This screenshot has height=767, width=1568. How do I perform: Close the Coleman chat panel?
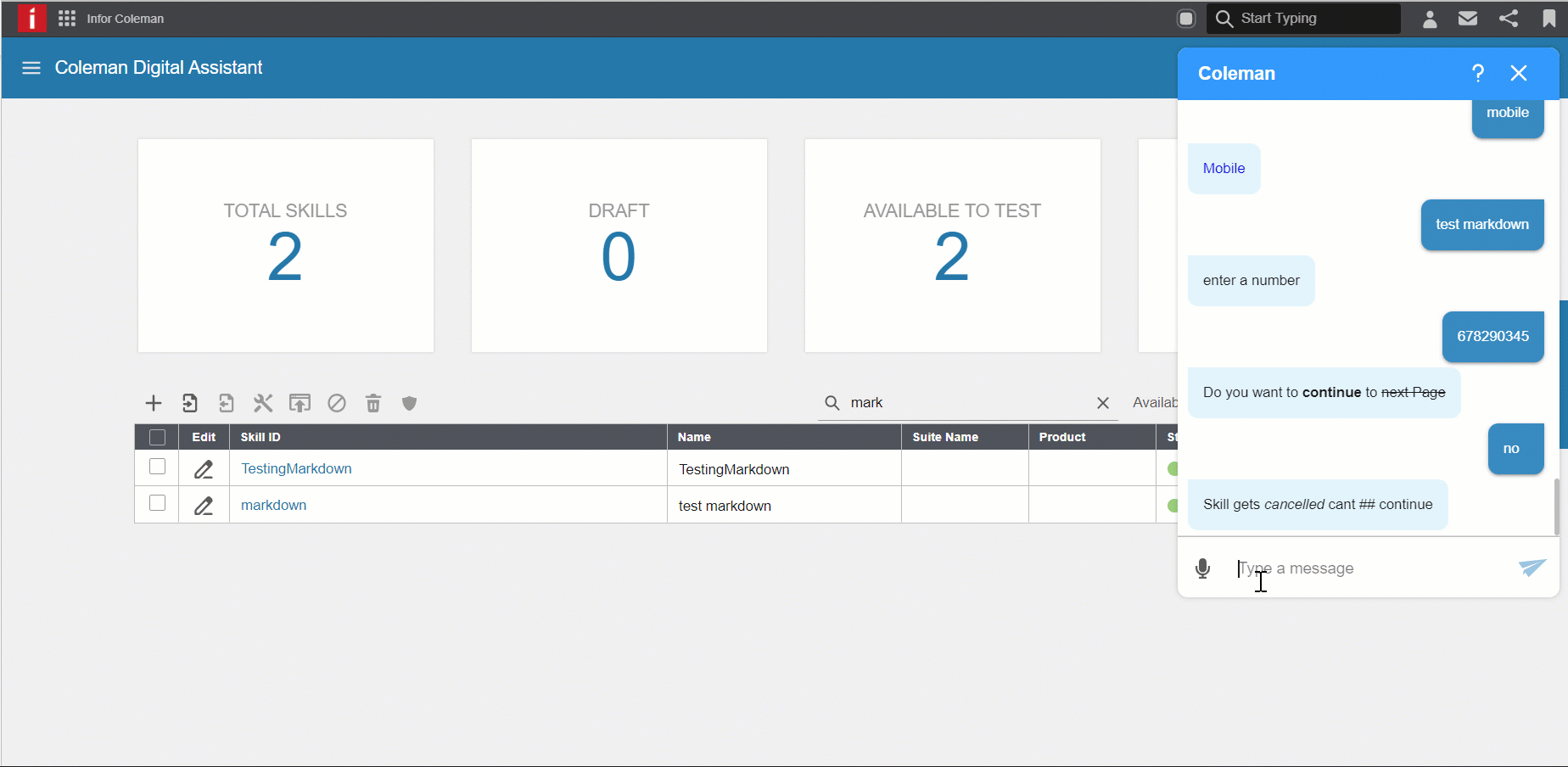[1519, 74]
